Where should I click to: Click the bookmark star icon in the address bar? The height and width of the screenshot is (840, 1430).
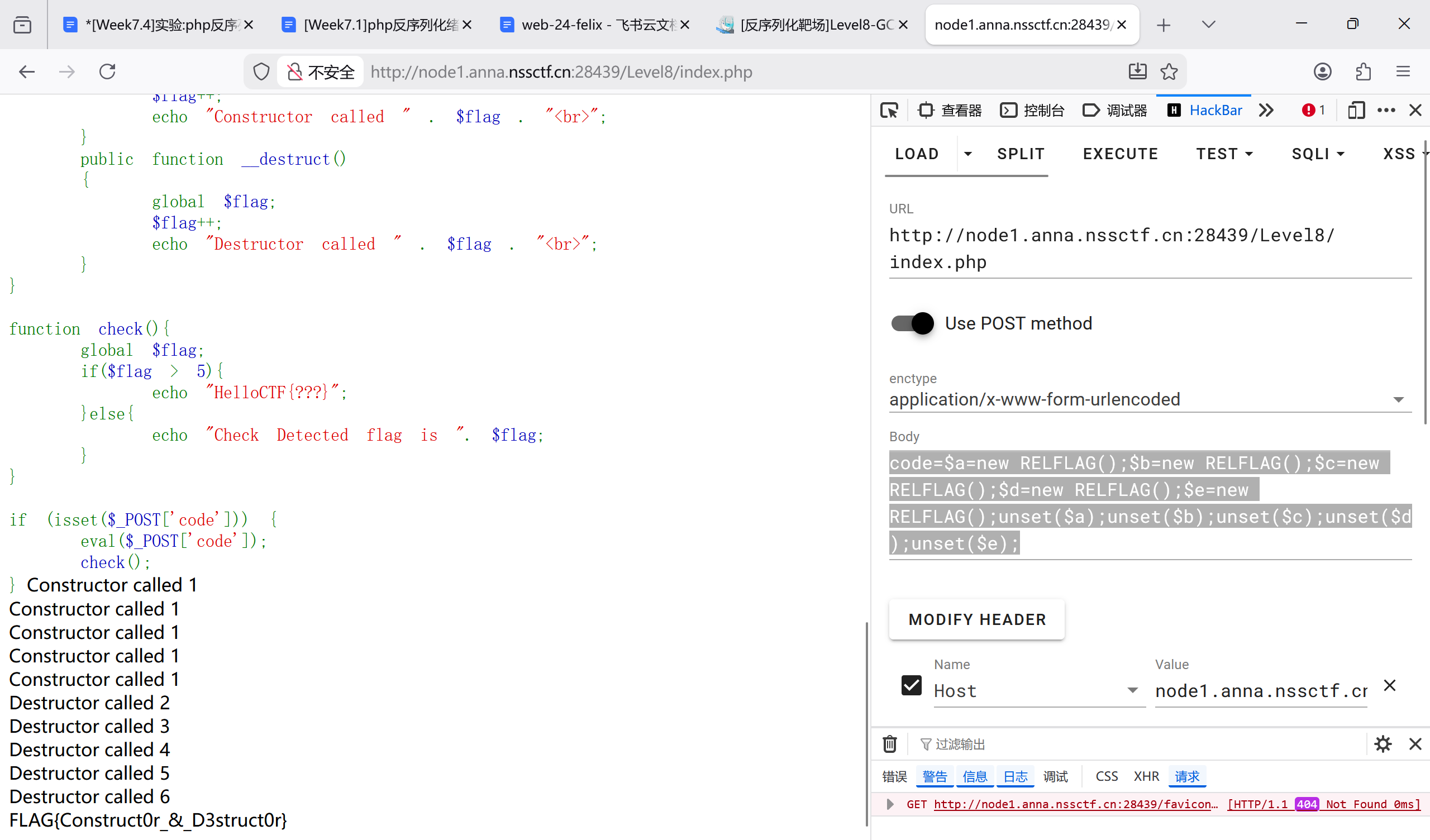(1169, 71)
